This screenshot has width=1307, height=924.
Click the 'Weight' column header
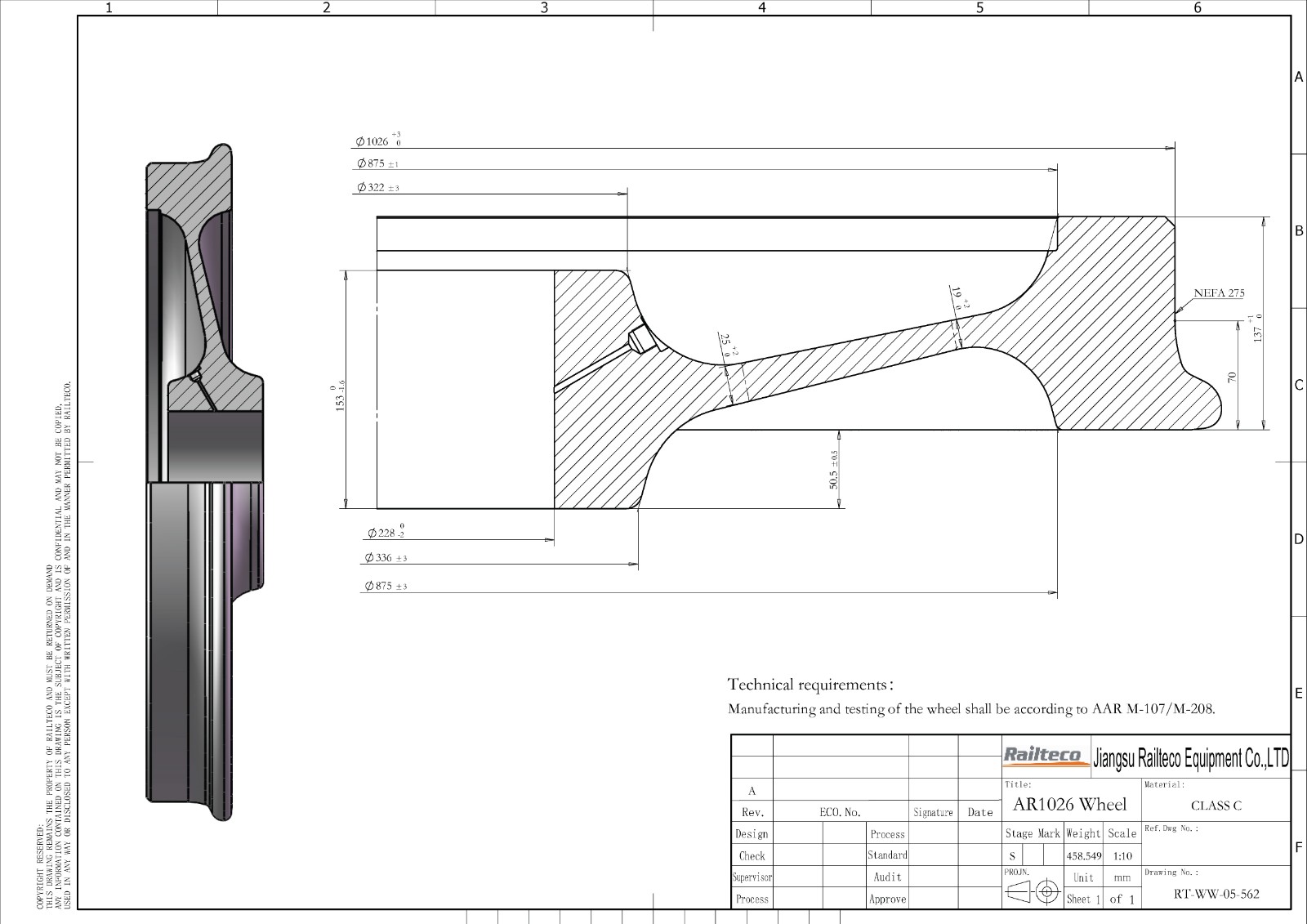click(1083, 833)
